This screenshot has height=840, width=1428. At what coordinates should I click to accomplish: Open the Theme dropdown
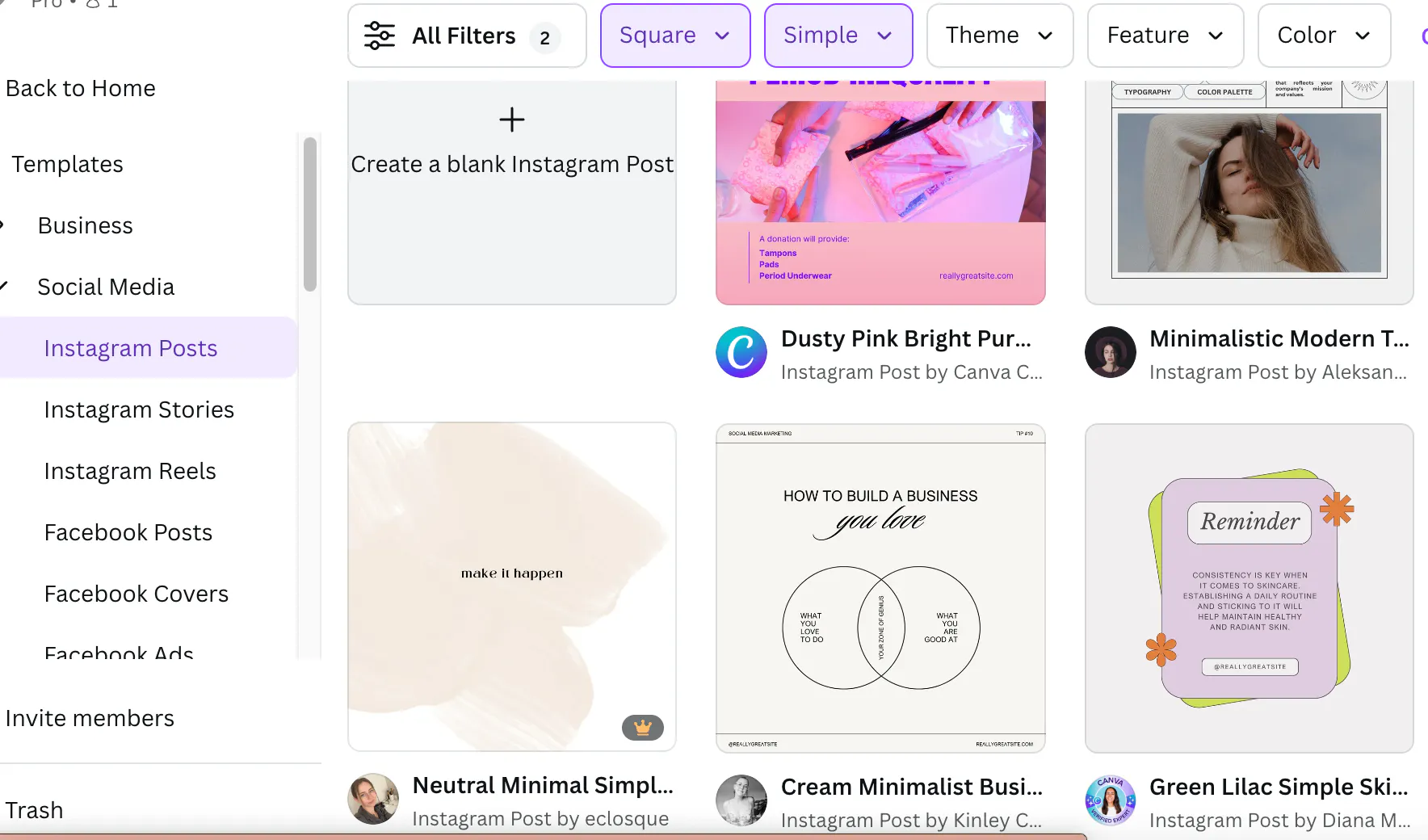pyautogui.click(x=999, y=36)
